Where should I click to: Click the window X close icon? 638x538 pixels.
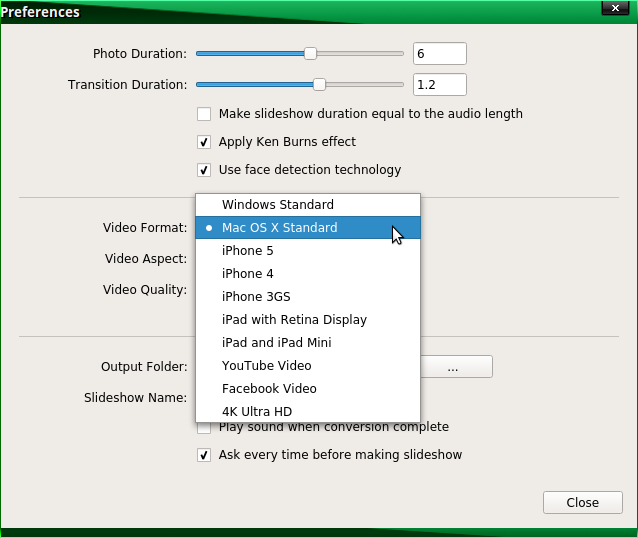coord(616,8)
